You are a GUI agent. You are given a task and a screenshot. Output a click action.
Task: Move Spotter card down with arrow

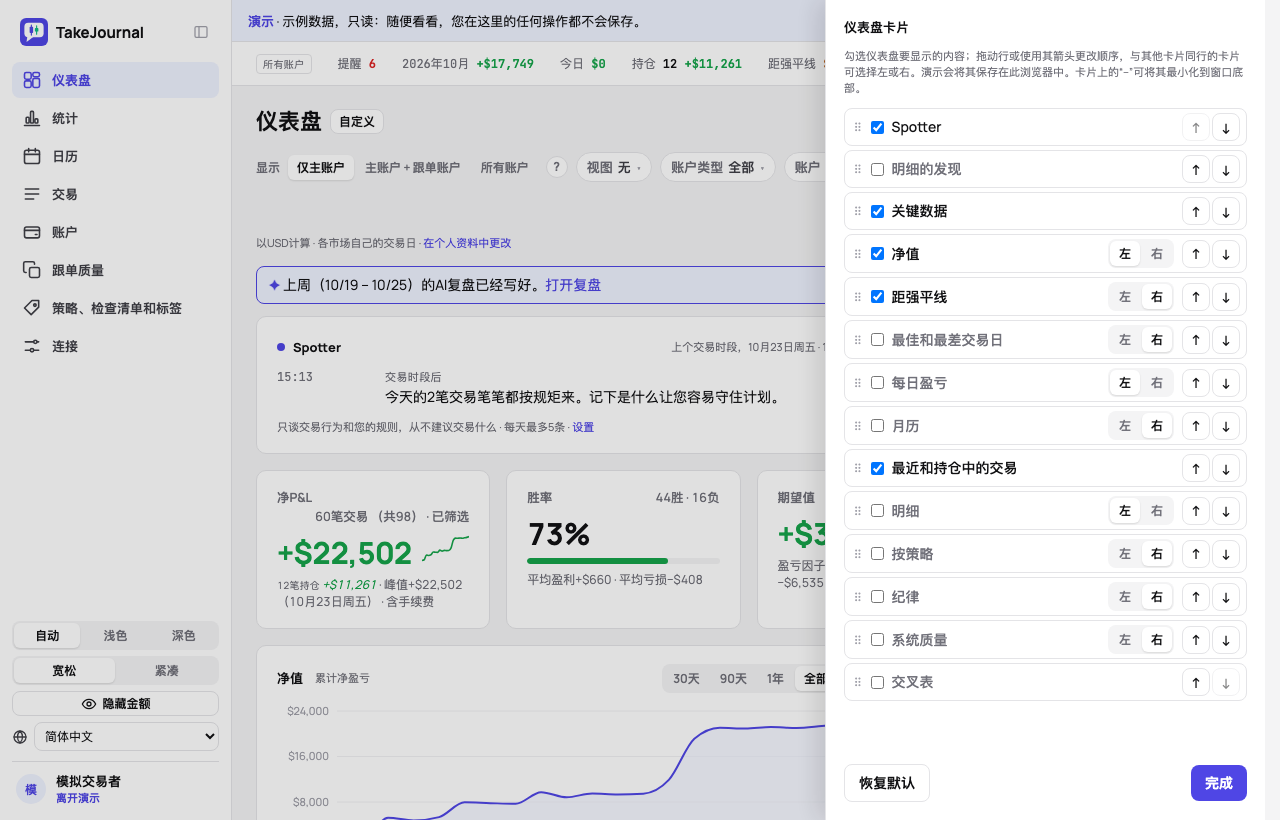click(x=1226, y=127)
